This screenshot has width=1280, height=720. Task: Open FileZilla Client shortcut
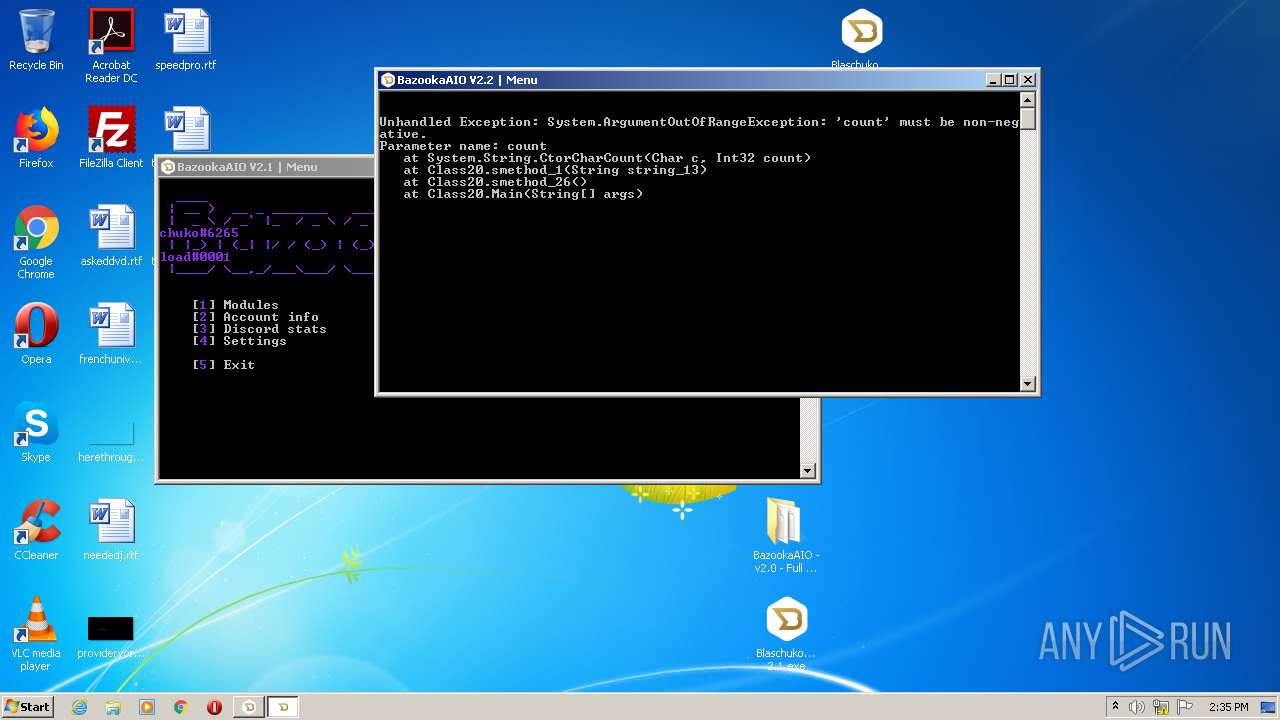(111, 138)
